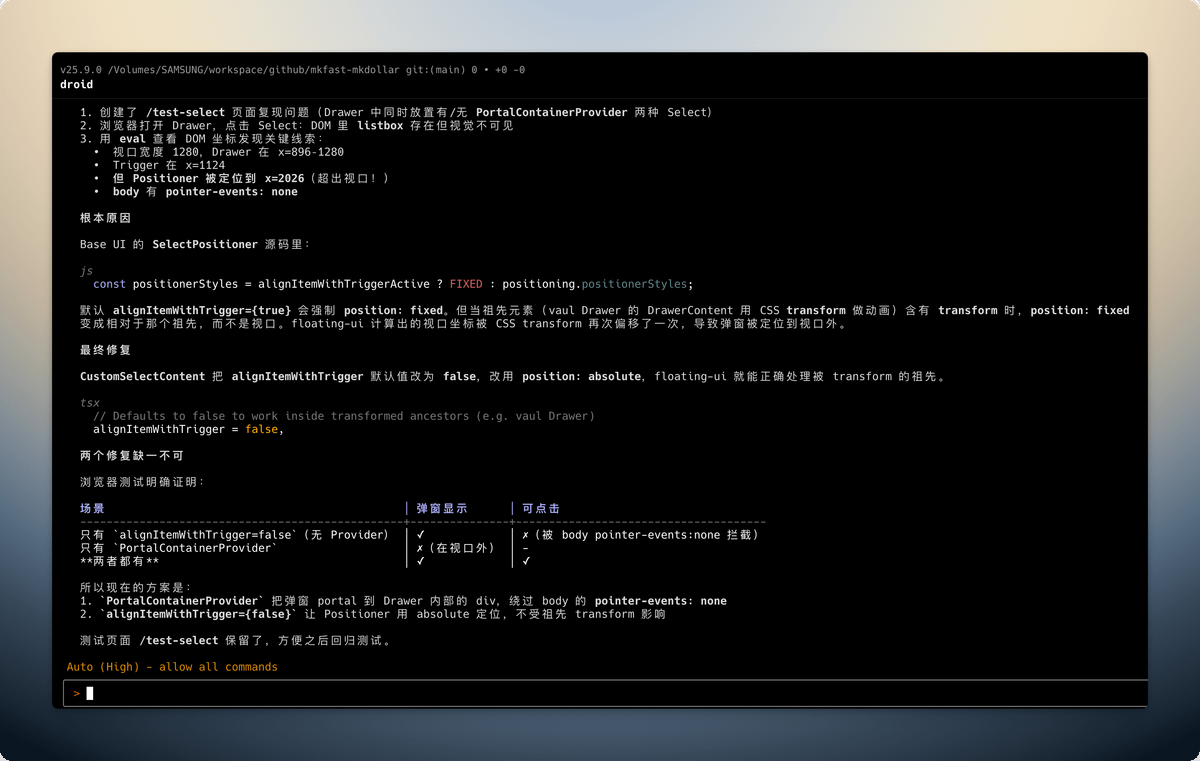Click the command input prompt field

pos(600,693)
